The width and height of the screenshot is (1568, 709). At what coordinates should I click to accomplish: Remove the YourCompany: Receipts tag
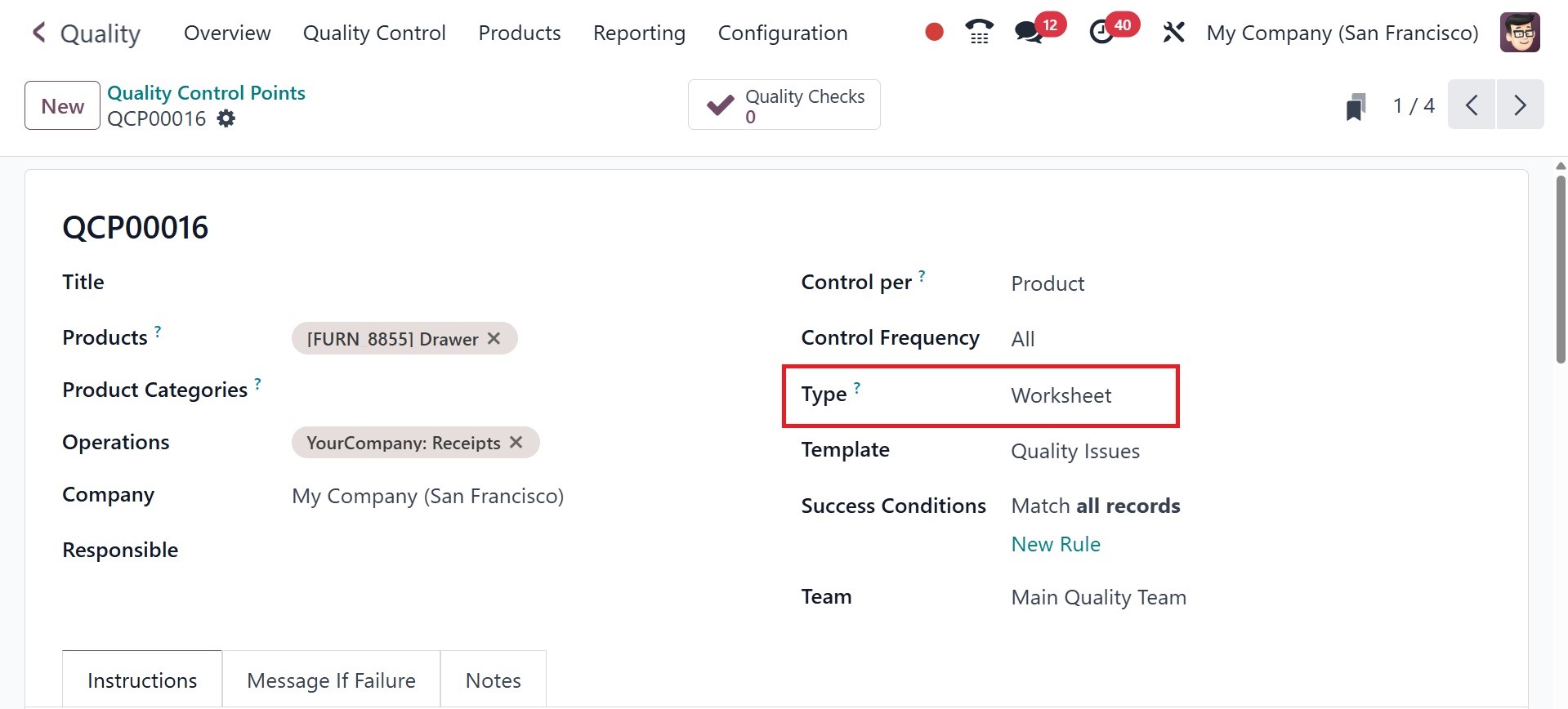click(516, 442)
